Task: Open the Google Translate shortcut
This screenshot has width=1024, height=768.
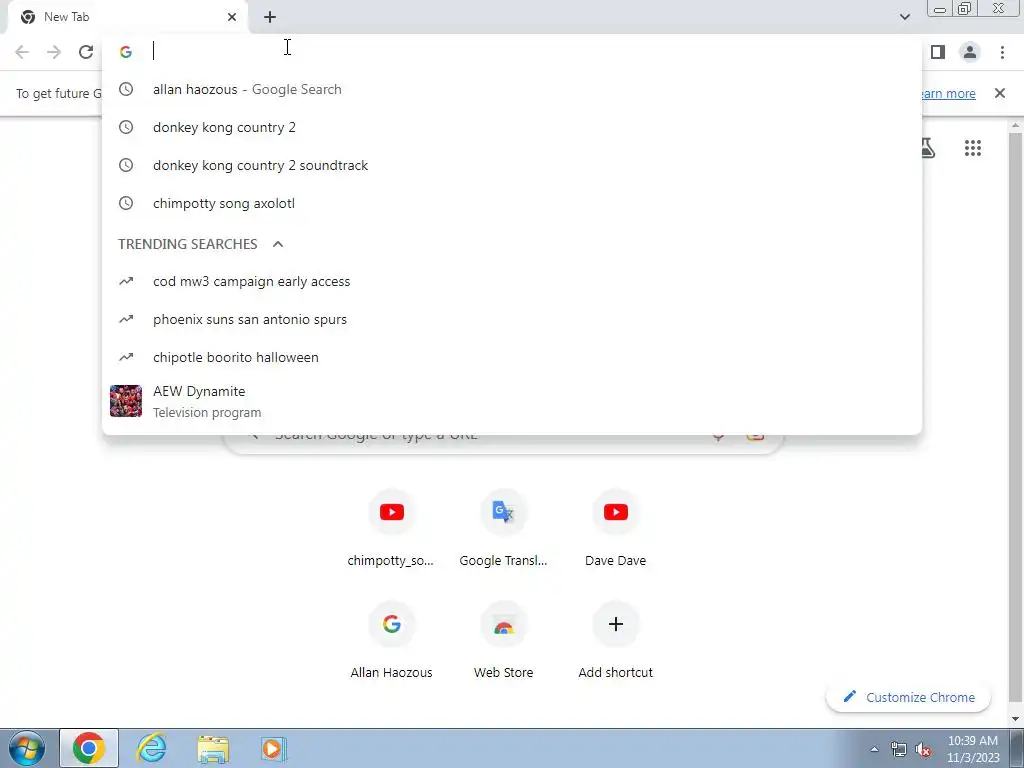Action: coord(504,528)
